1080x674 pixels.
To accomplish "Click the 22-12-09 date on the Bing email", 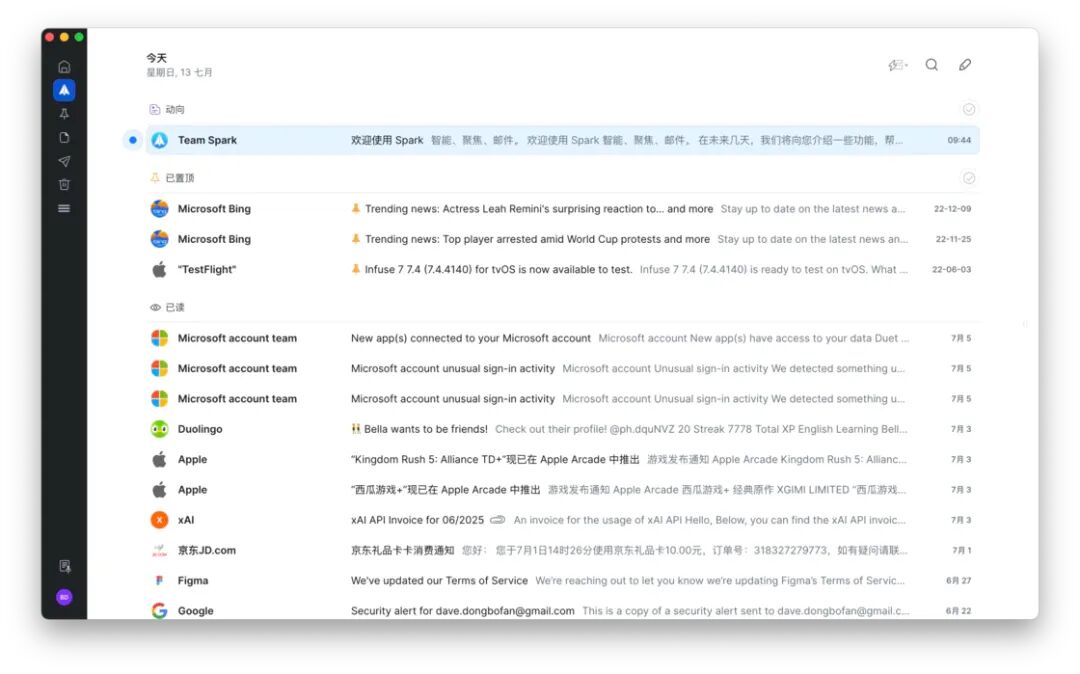I will 952,209.
